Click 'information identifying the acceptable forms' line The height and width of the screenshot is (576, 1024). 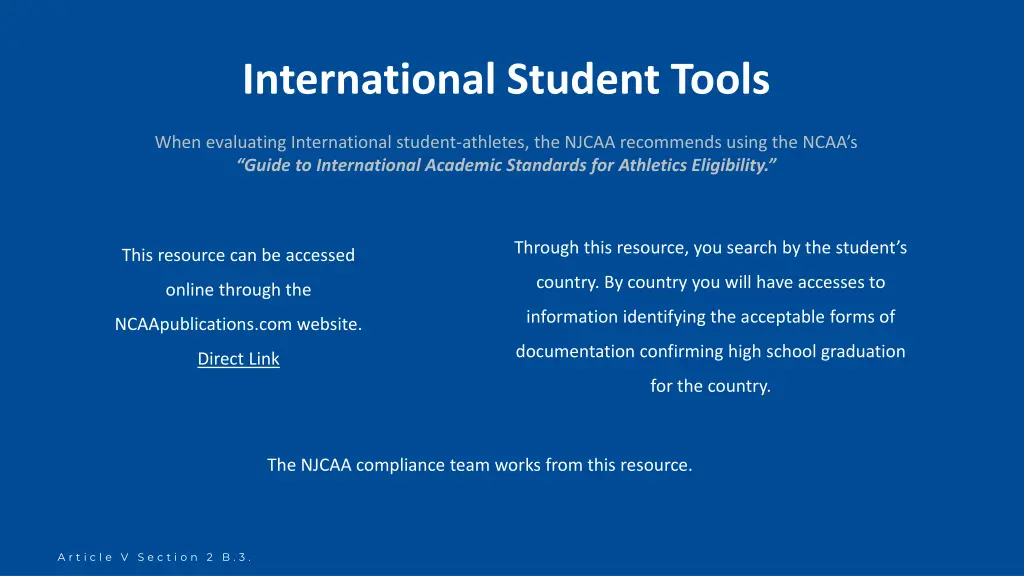tap(711, 317)
